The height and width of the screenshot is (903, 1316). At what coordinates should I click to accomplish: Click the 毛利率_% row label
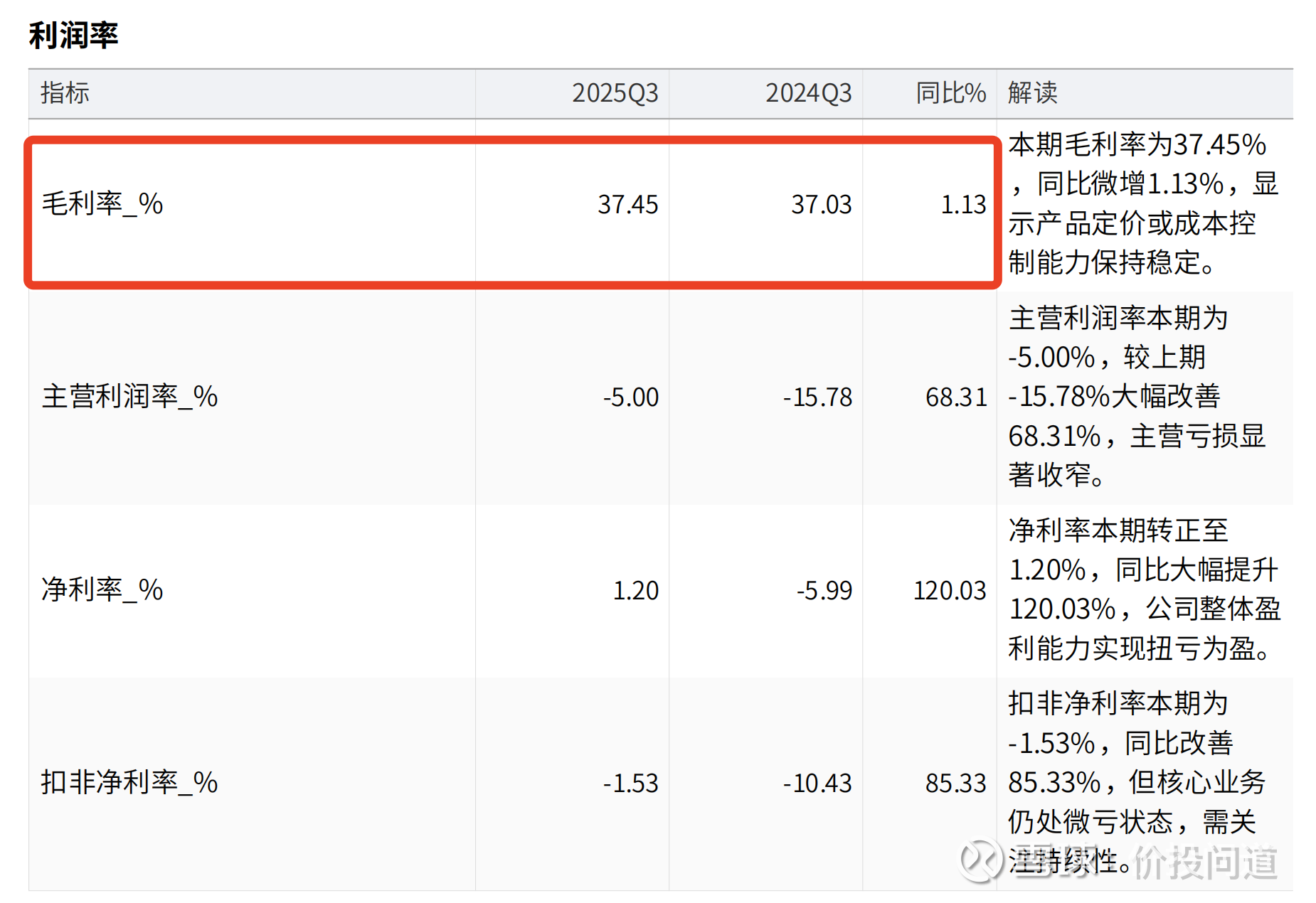(x=102, y=204)
